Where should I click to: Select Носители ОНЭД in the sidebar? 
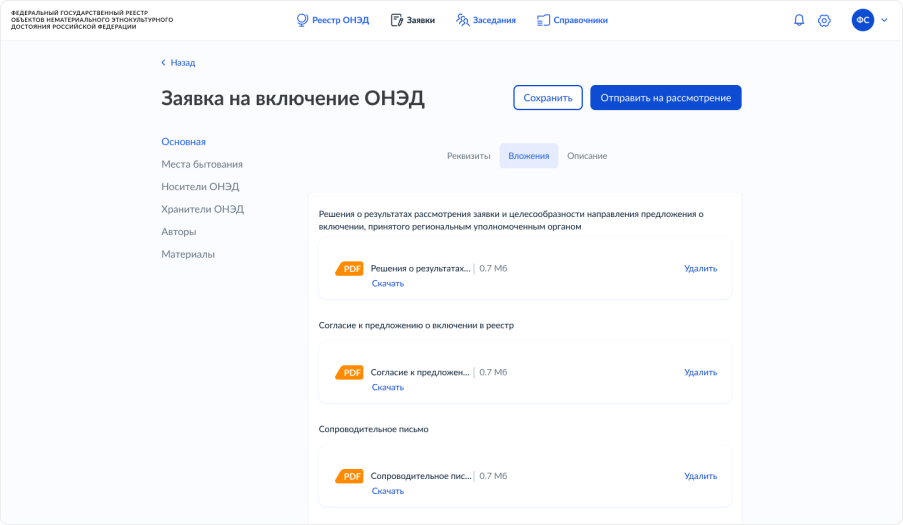point(200,187)
